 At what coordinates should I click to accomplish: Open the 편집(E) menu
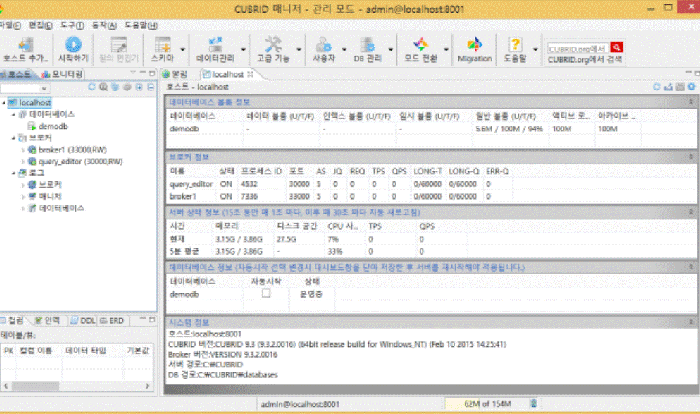pyautogui.click(x=40, y=25)
